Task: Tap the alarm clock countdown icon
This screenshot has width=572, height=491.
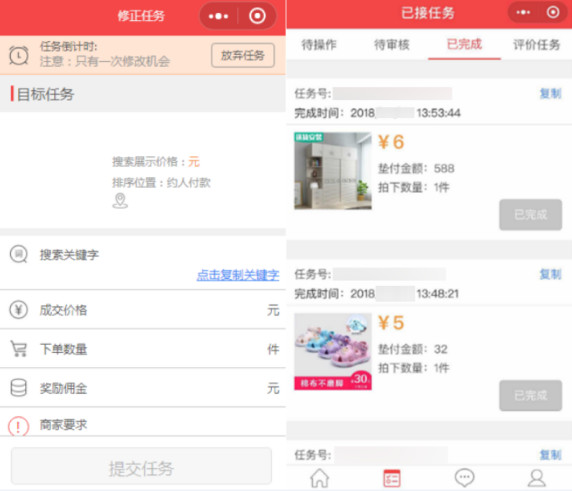Action: click(19, 55)
